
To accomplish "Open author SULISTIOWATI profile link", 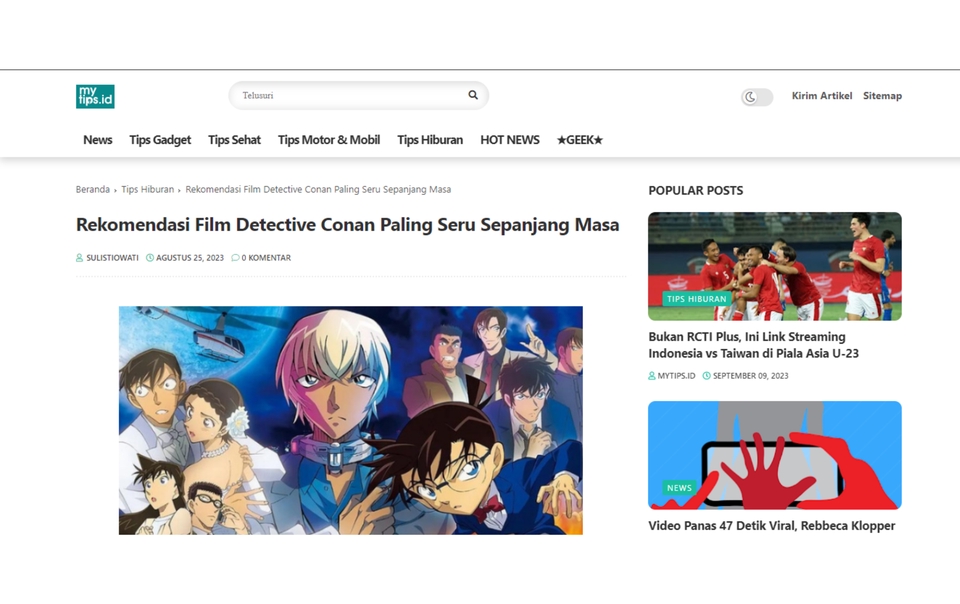I will coord(112,258).
